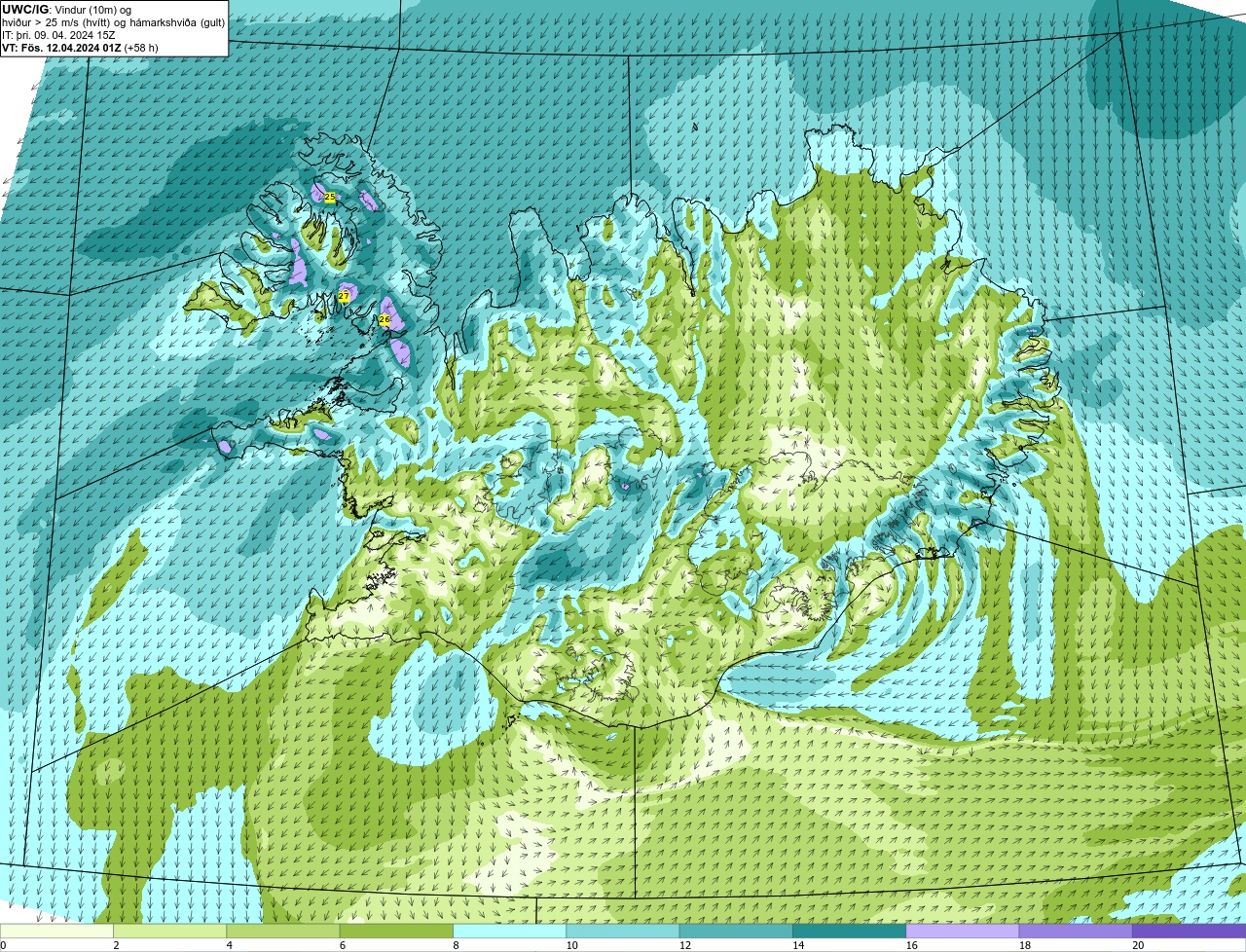
Task: Click the scale value '2'
Action: click(116, 945)
